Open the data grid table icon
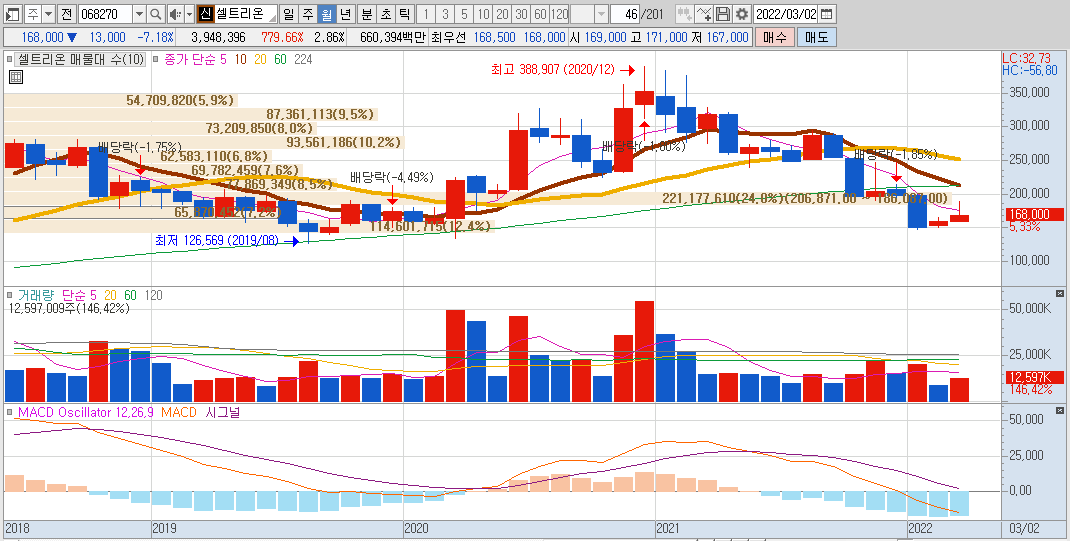 [15, 78]
